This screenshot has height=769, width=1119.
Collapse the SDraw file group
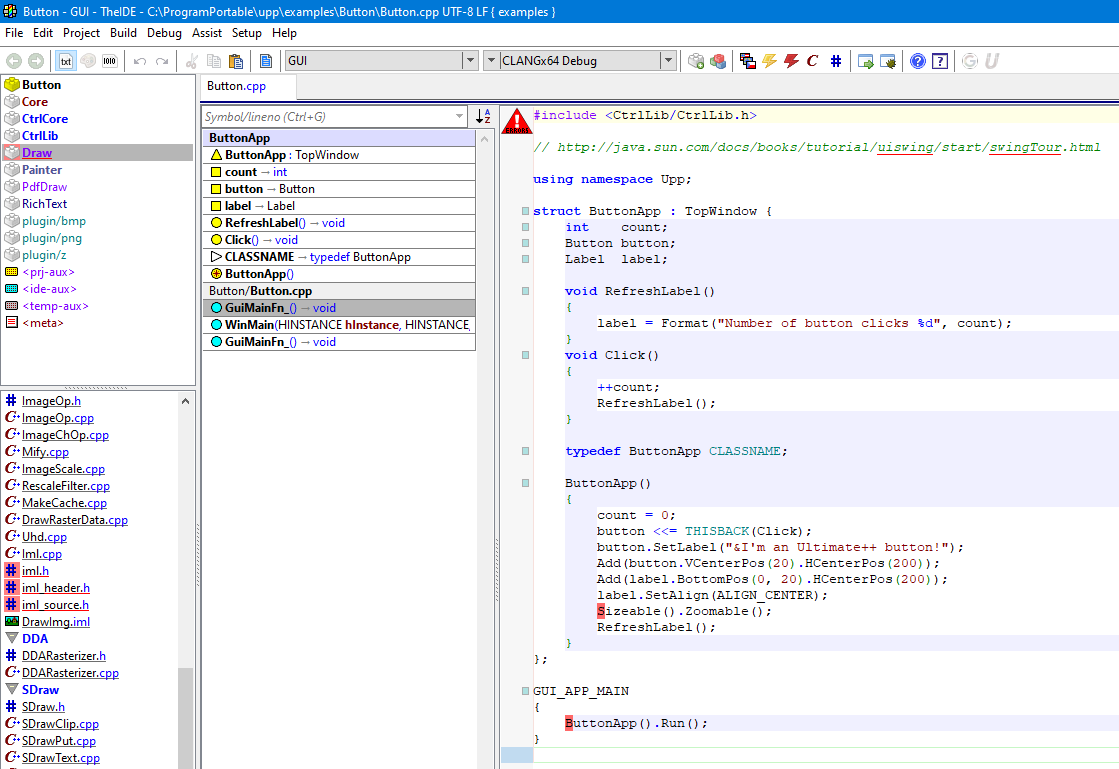coord(12,690)
